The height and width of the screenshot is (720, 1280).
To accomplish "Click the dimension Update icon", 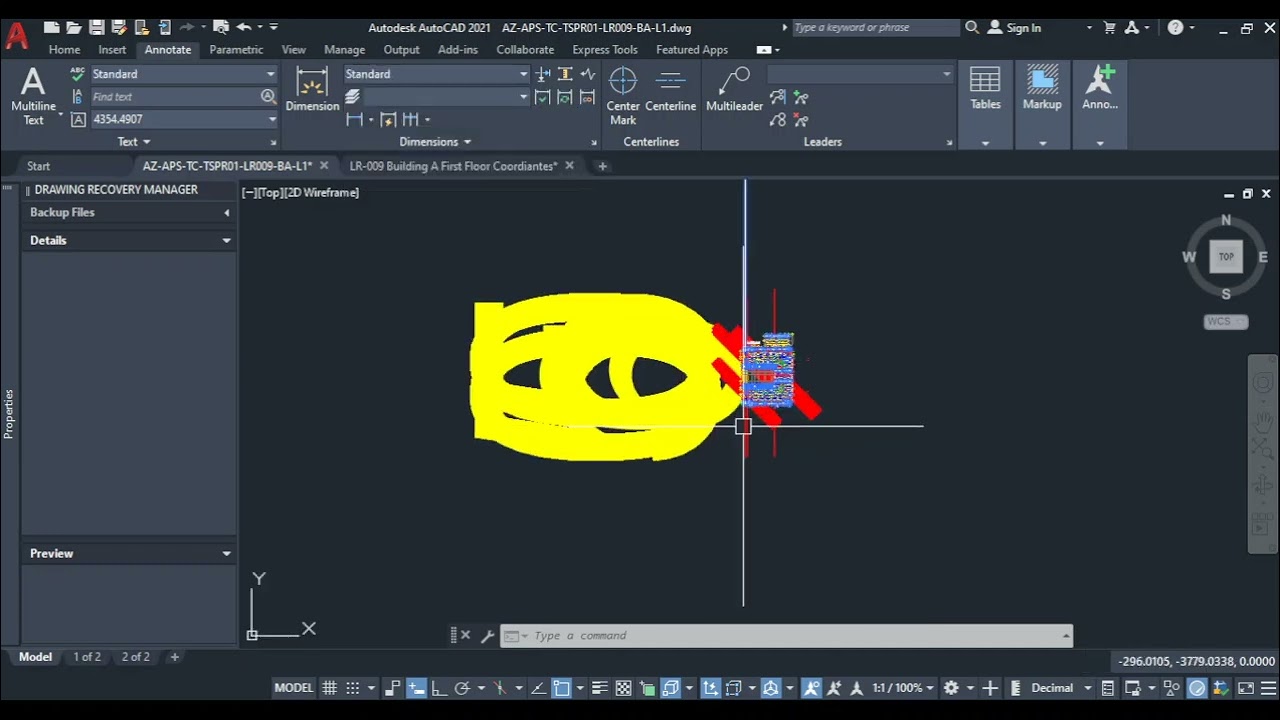I will coord(565,97).
